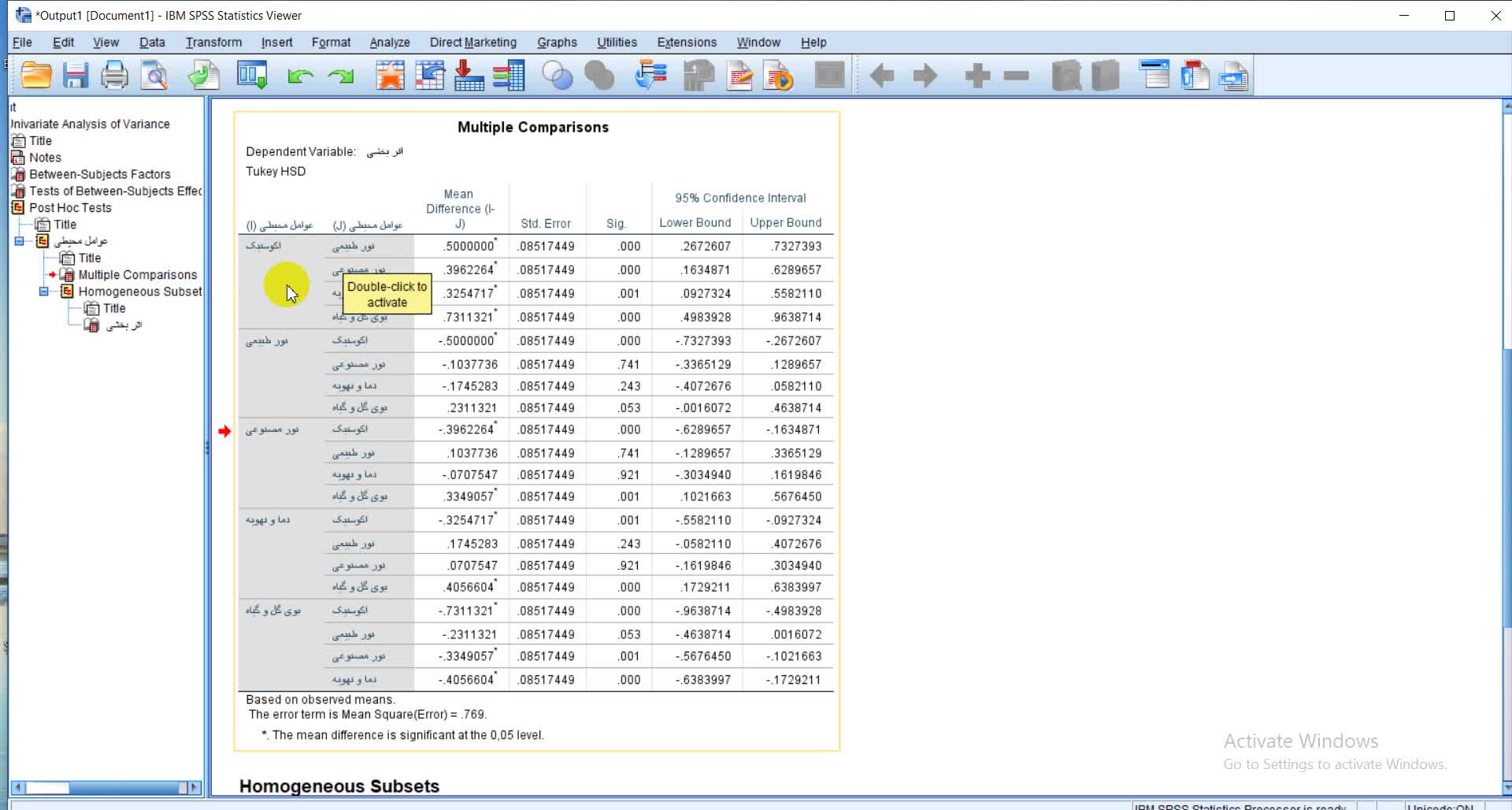Screen dimensions: 1512x810
Task: Click the Demote right arrow icon
Action: 925,76
